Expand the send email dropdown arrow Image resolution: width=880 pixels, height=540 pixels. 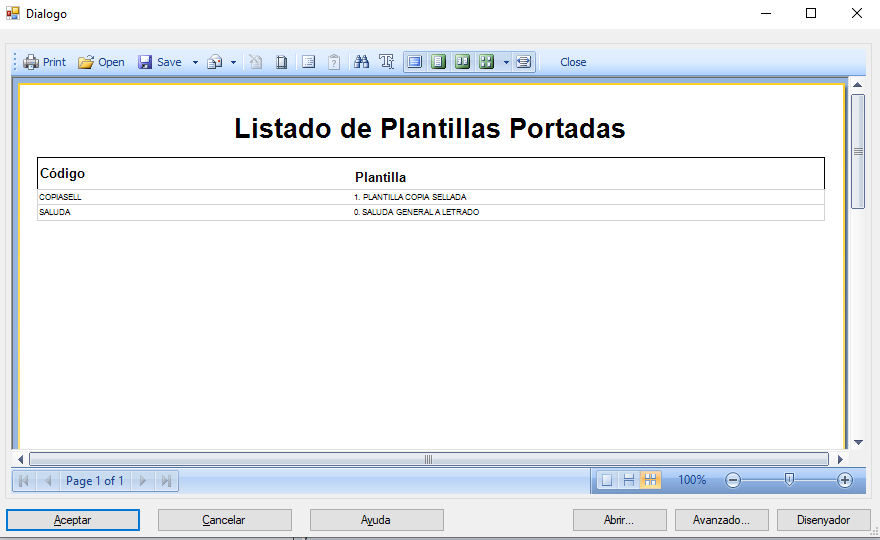[233, 62]
